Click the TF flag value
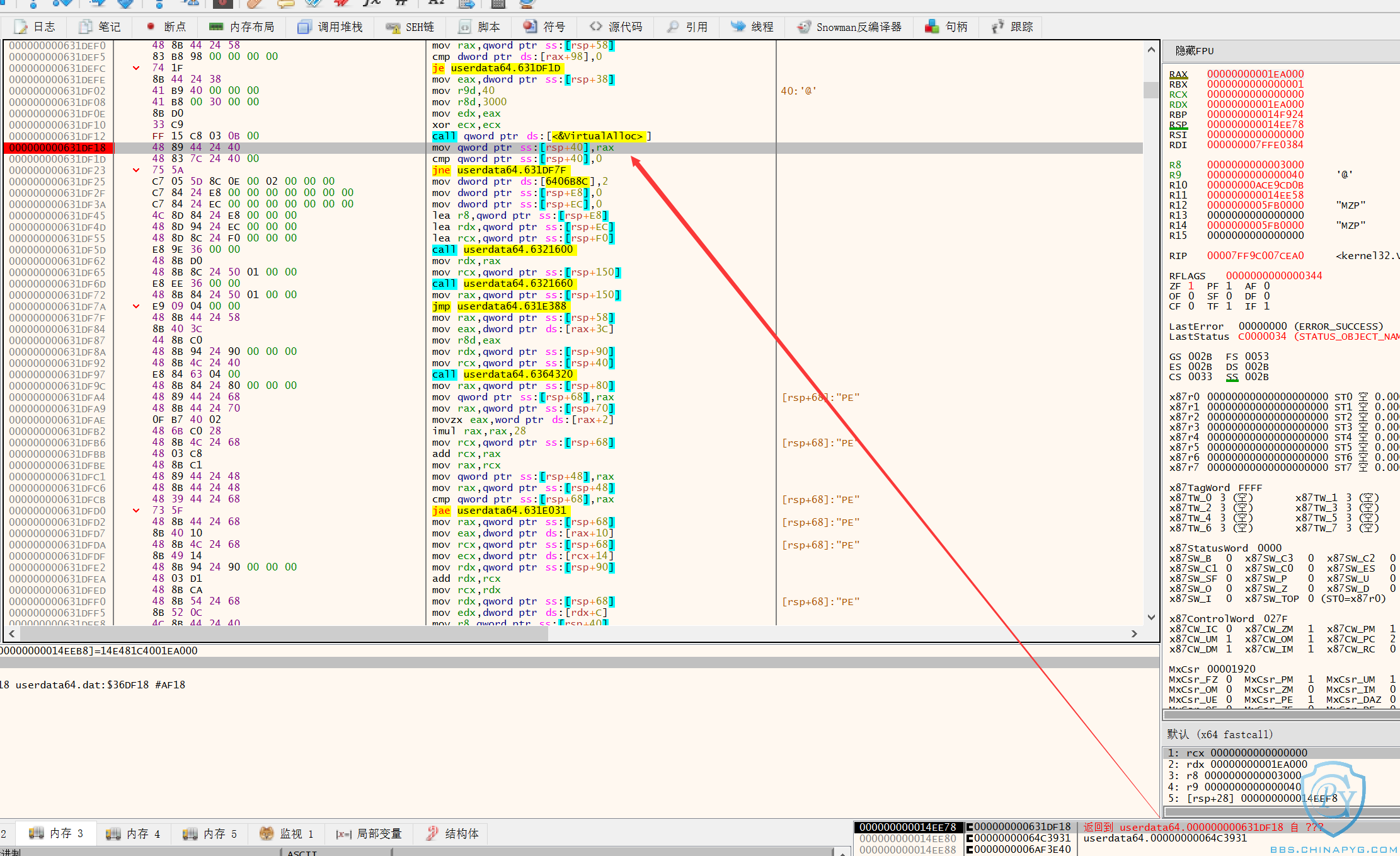This screenshot has height=856, width=1400. [x=1229, y=306]
